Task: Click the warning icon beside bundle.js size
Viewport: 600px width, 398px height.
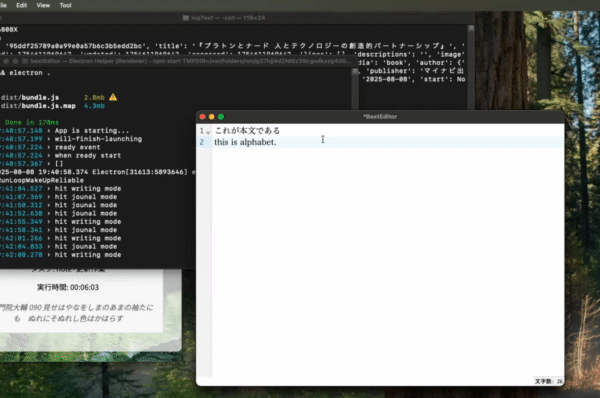Action: (113, 97)
